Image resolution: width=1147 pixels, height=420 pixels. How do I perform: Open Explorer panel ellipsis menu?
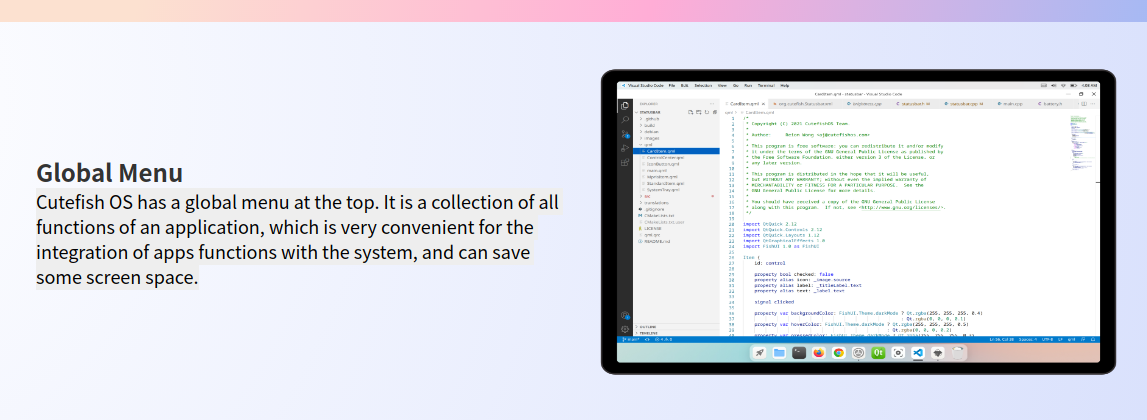click(x=712, y=104)
